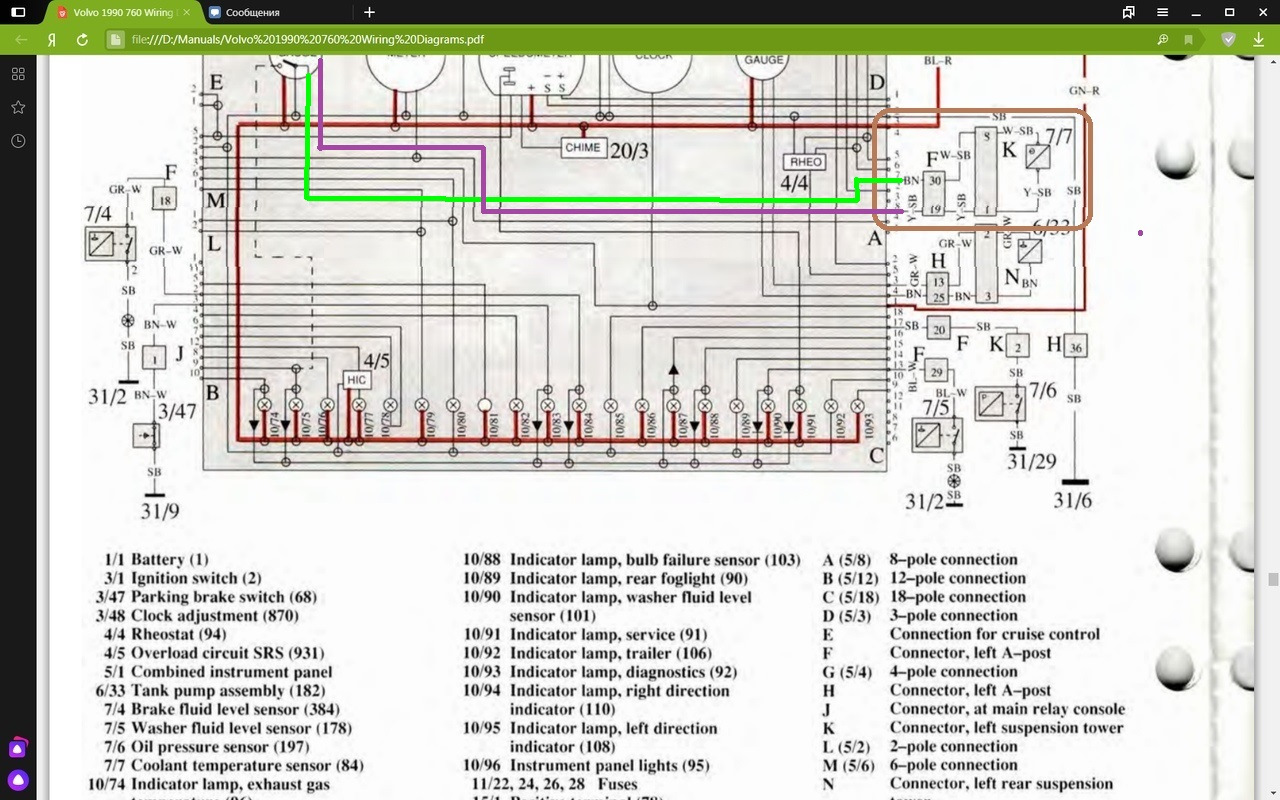Launch the lower purple Alice voice icon
This screenshot has height=800, width=1280.
point(18,780)
